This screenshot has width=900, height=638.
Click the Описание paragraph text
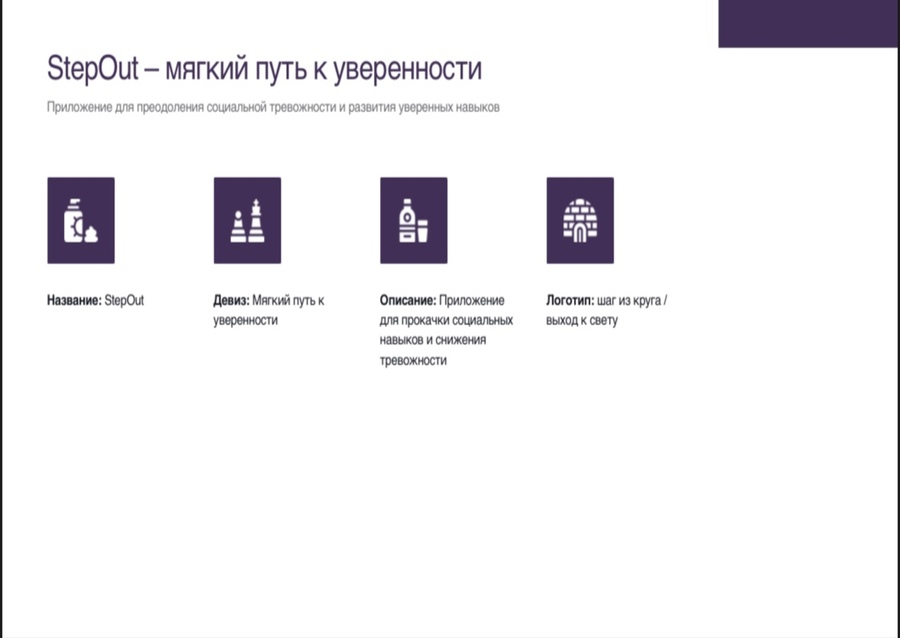coord(447,330)
